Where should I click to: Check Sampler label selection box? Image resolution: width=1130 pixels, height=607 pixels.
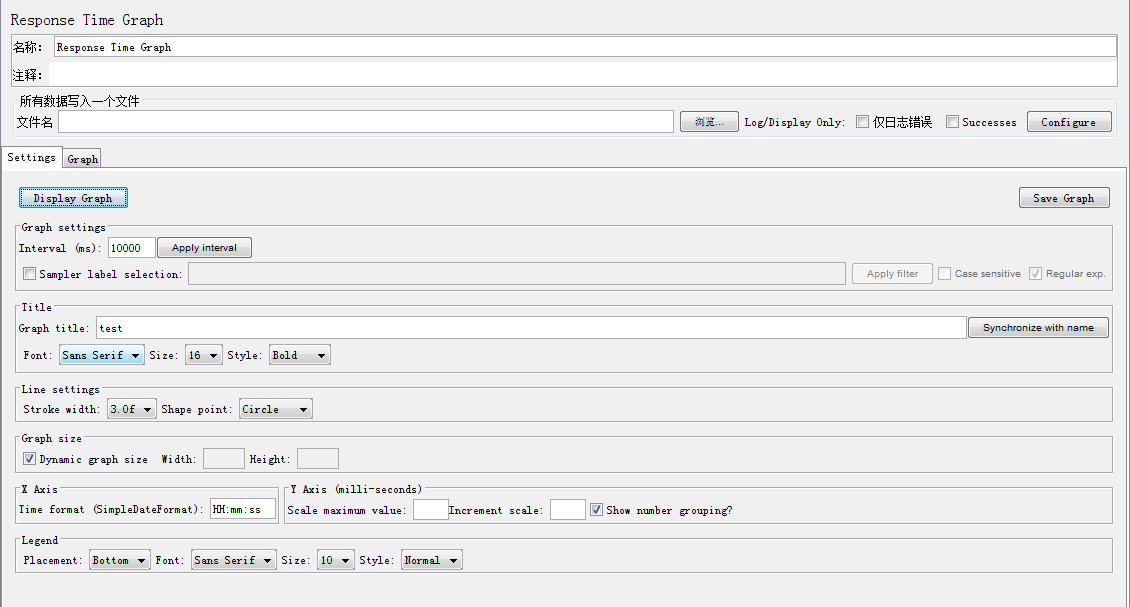(x=30, y=274)
